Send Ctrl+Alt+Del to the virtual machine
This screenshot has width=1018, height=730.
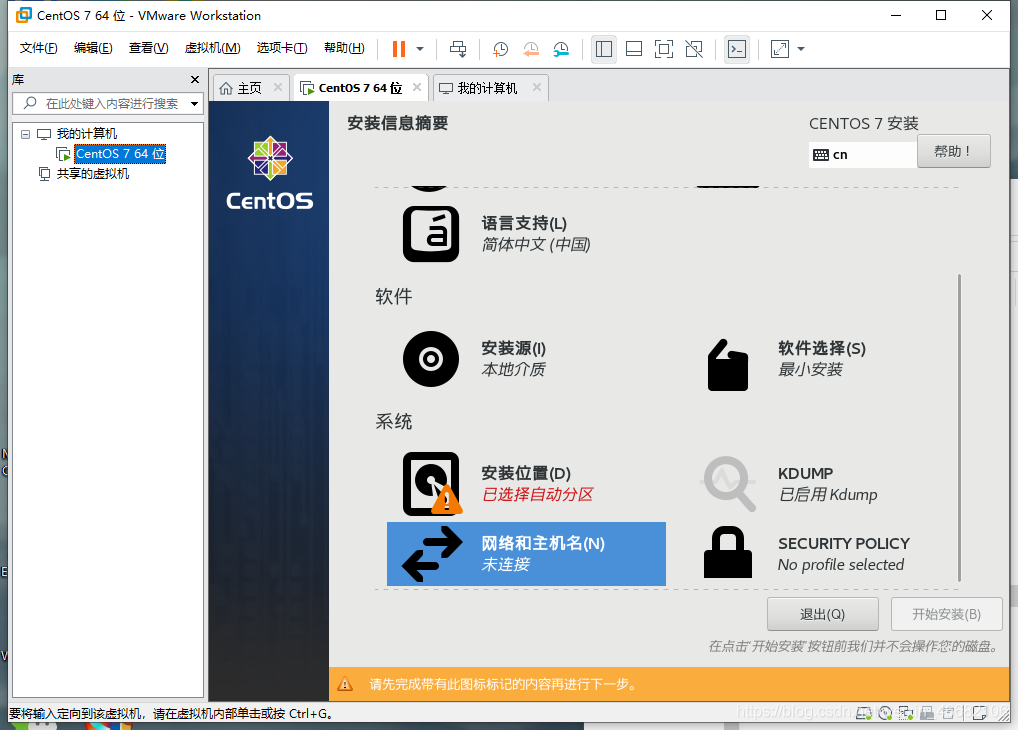(x=458, y=49)
